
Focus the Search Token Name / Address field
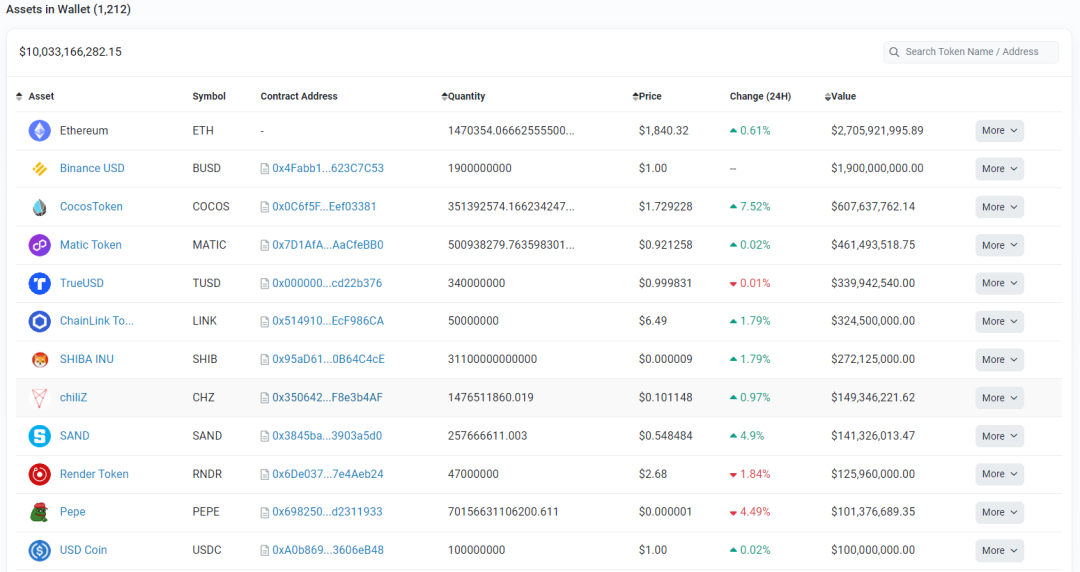point(971,52)
